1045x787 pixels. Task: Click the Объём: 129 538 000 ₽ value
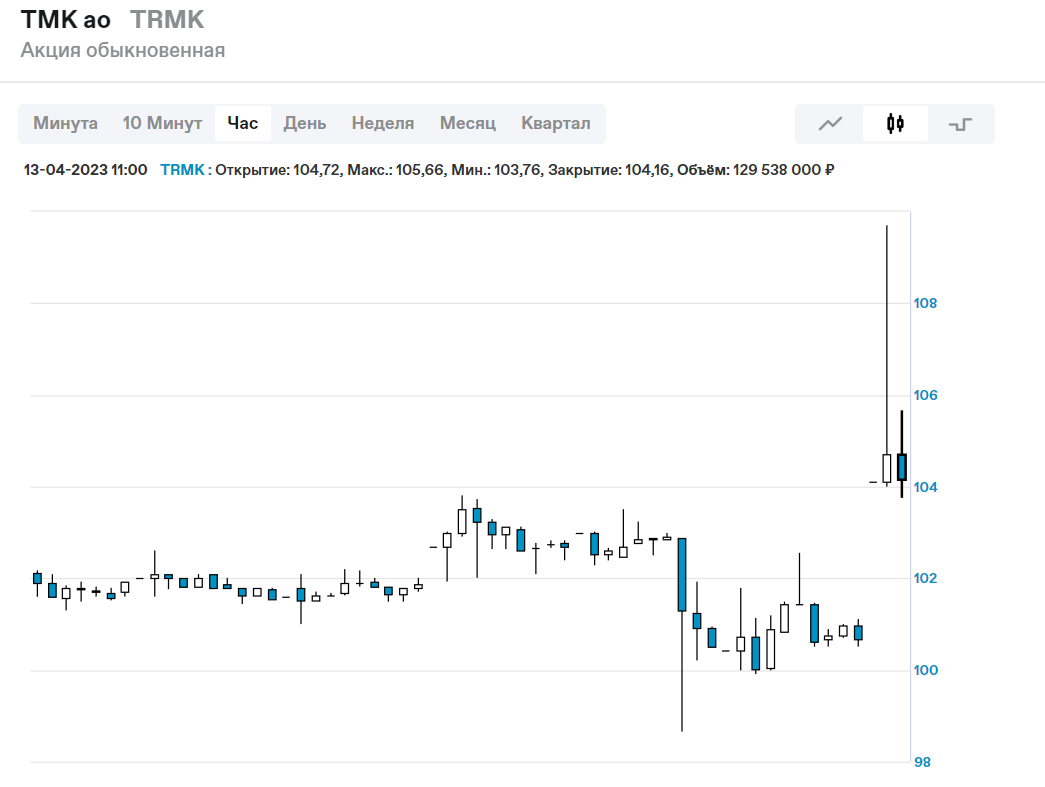756,170
